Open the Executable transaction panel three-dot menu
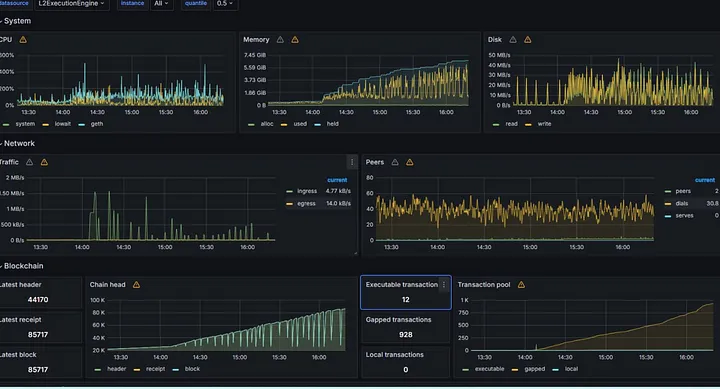Viewport: 720px width, 389px height. [x=444, y=285]
